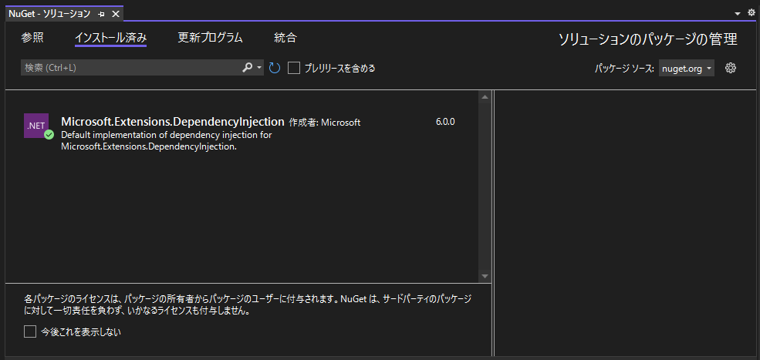
Task: Open the 更新プログラム tab
Action: point(210,38)
